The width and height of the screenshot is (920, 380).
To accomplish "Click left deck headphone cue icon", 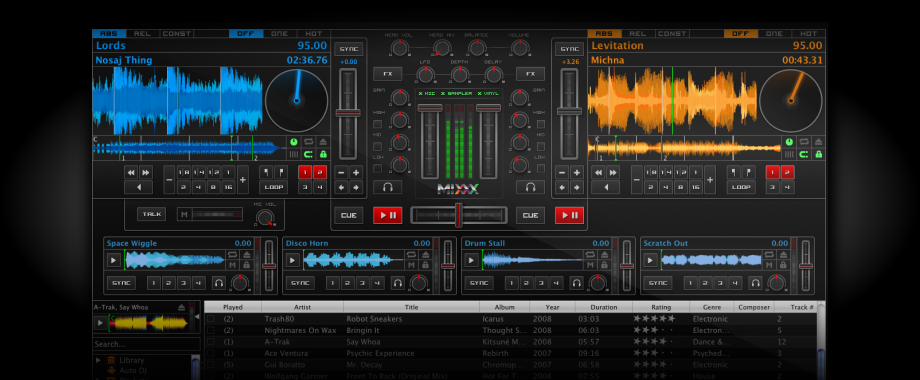I will tap(387, 187).
